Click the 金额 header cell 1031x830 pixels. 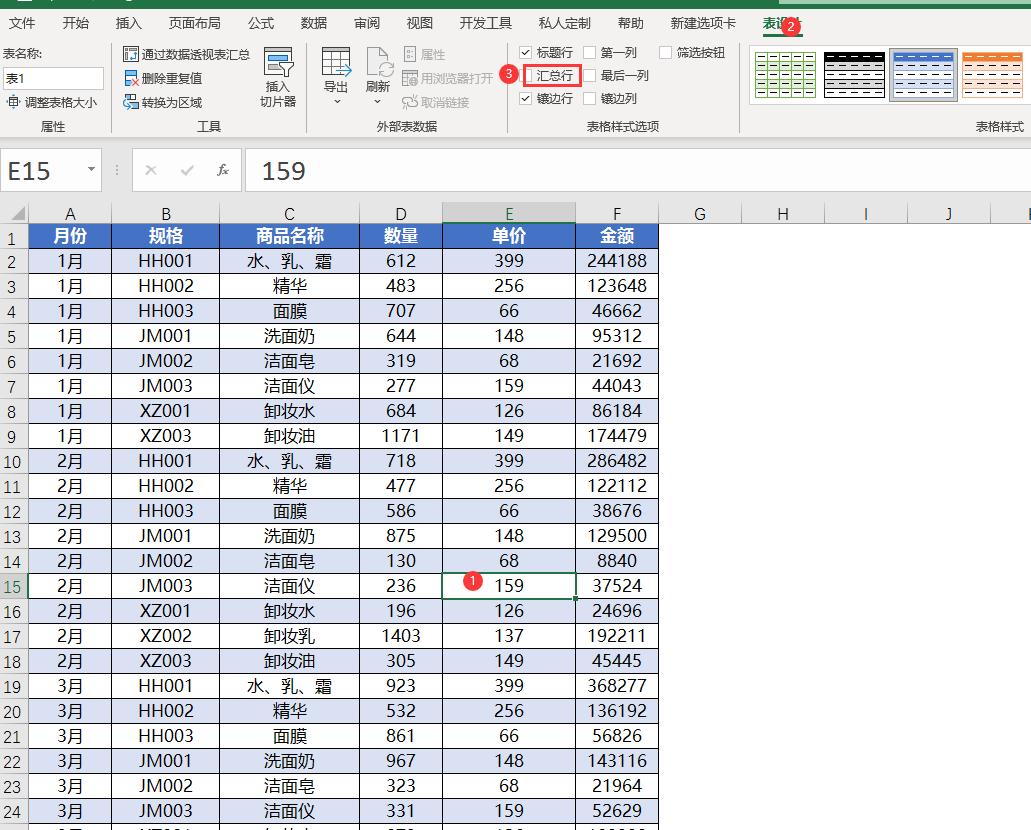617,235
